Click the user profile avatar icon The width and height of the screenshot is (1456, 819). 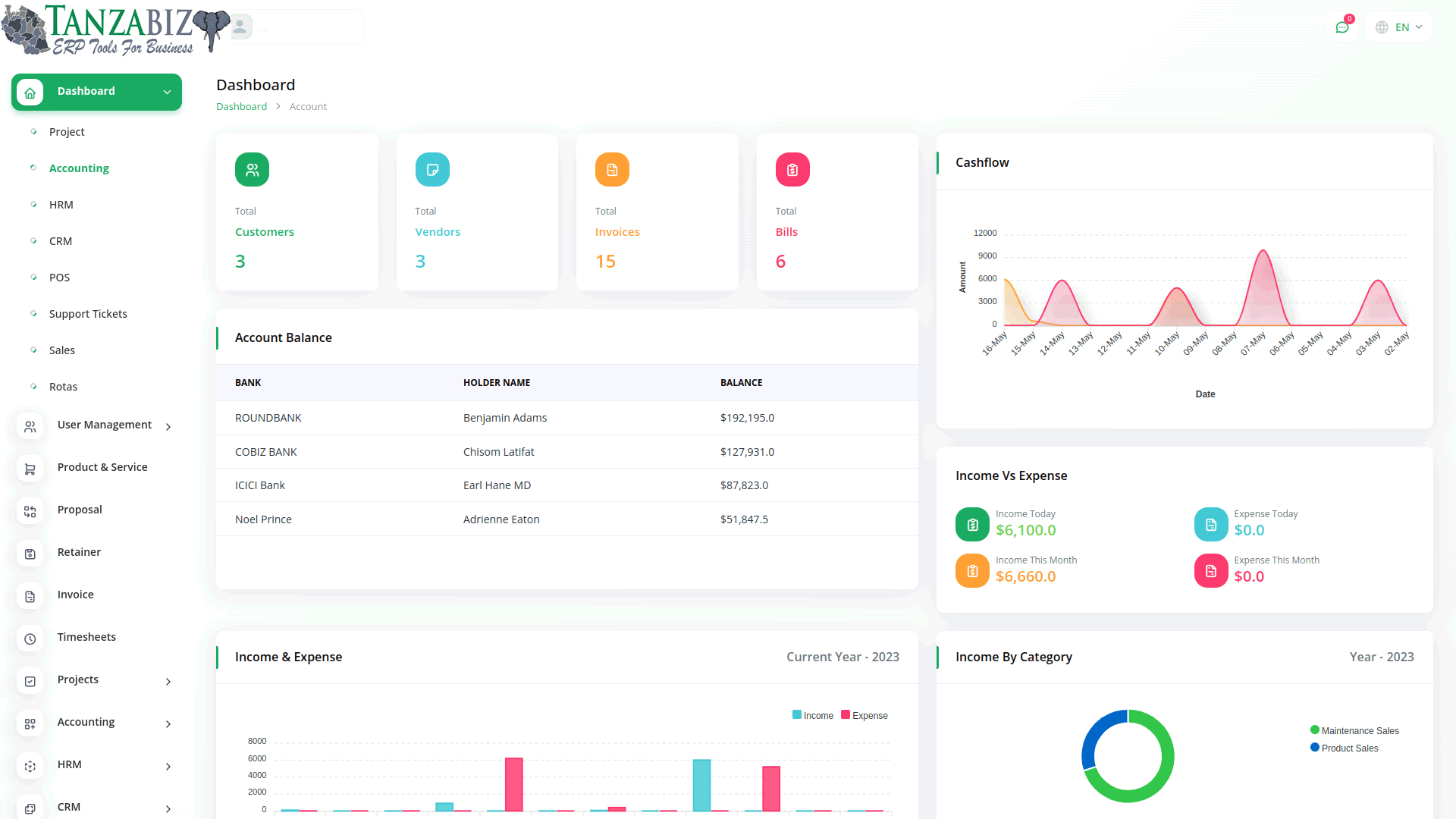(x=240, y=27)
